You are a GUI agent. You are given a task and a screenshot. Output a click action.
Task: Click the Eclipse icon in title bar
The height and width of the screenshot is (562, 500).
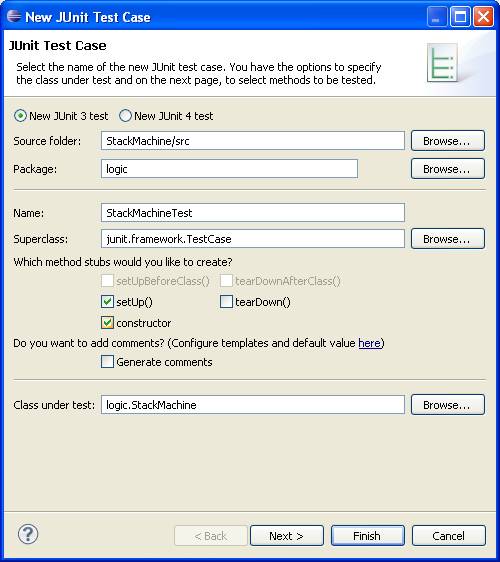pyautogui.click(x=14, y=16)
